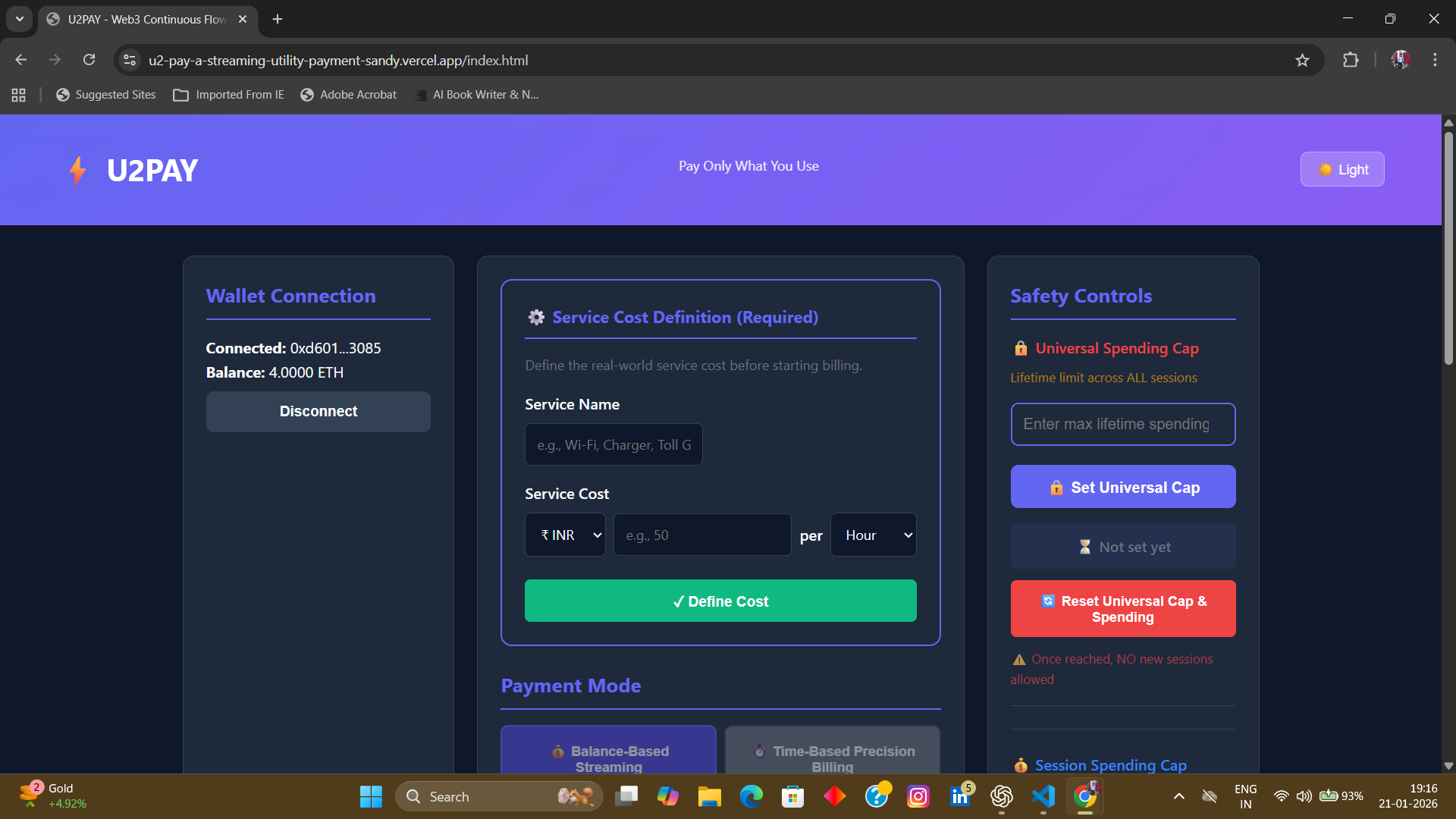Screen dimensions: 1456x819
Task: Open Visual Studio Code from taskbar
Action: (x=1043, y=796)
